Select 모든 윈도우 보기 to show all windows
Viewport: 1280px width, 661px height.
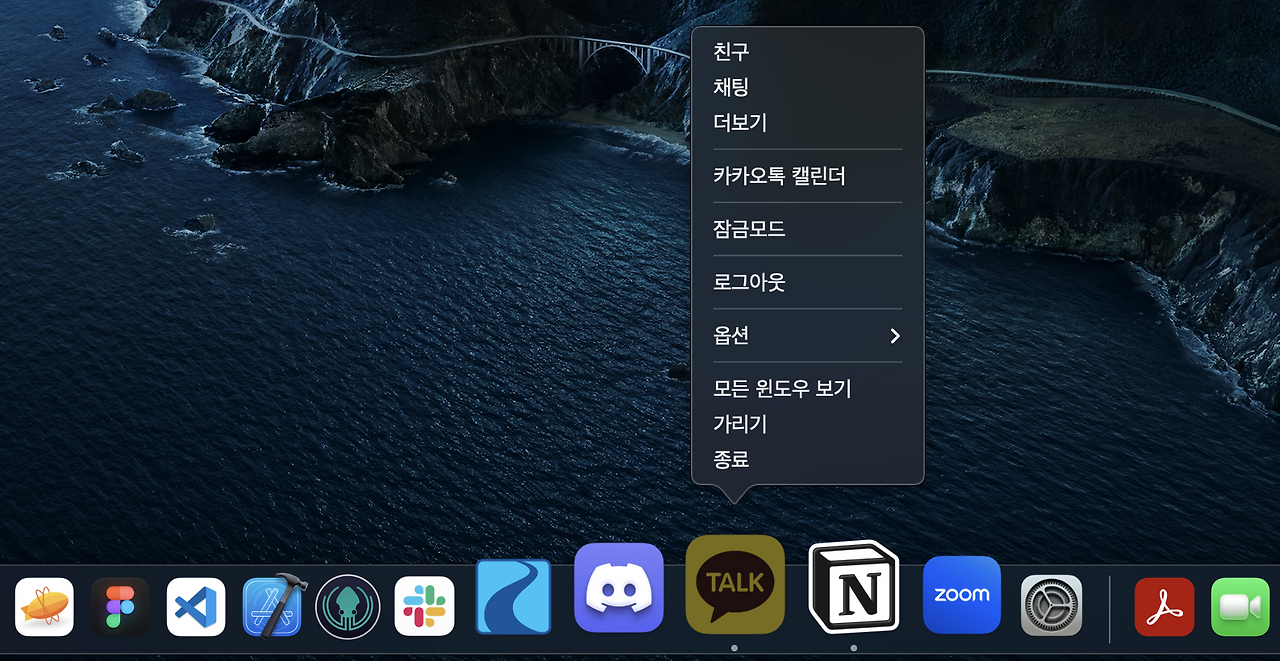click(782, 389)
